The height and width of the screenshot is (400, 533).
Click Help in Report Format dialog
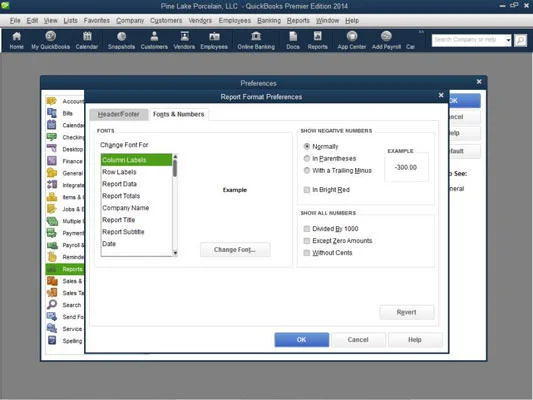[x=415, y=340]
